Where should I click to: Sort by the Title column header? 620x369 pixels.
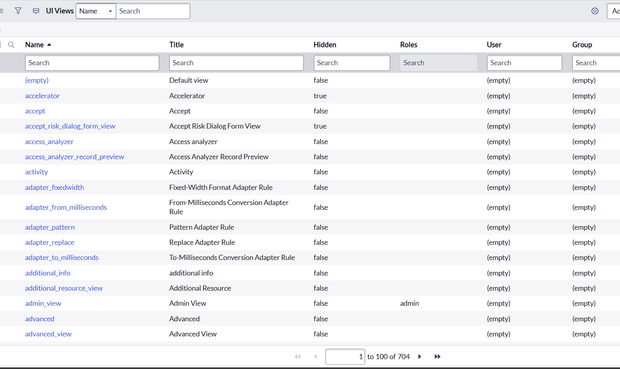(176, 45)
